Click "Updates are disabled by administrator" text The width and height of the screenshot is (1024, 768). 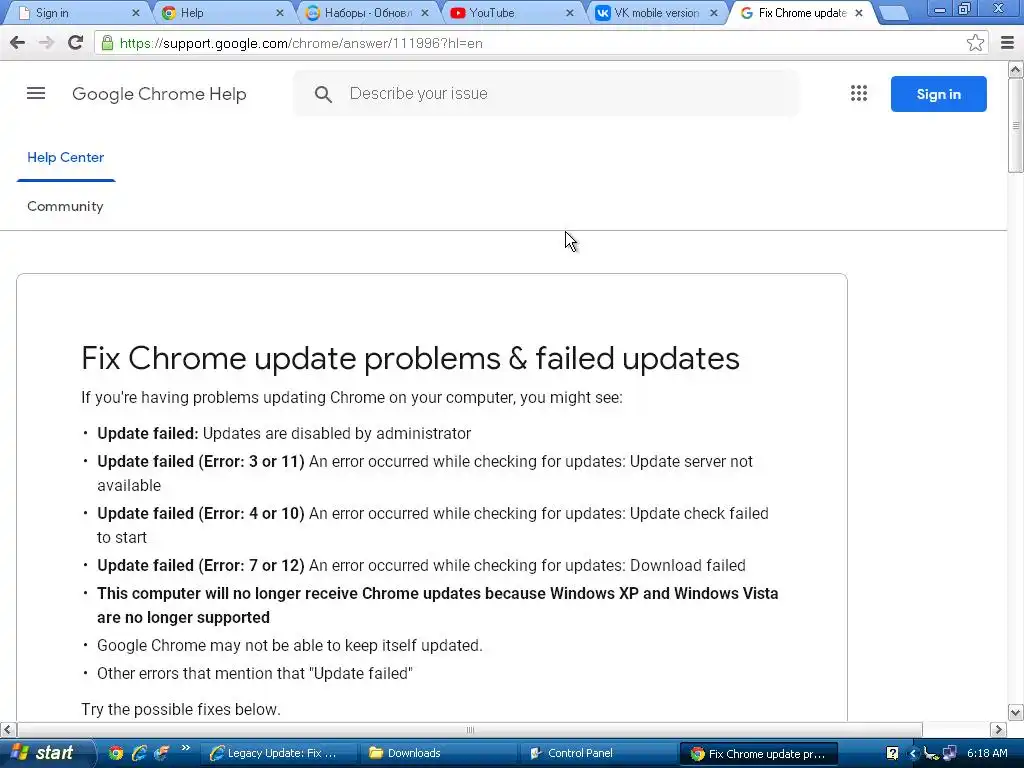point(337,434)
